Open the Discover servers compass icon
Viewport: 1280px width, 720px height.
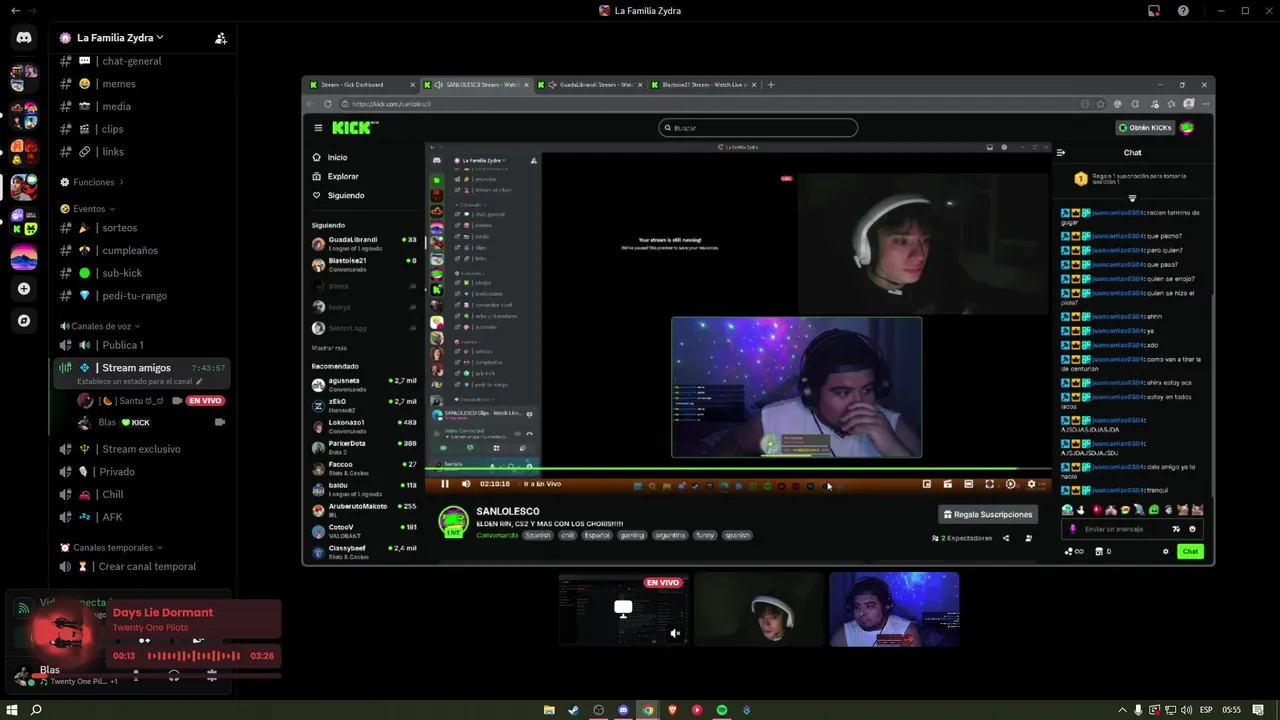24,321
